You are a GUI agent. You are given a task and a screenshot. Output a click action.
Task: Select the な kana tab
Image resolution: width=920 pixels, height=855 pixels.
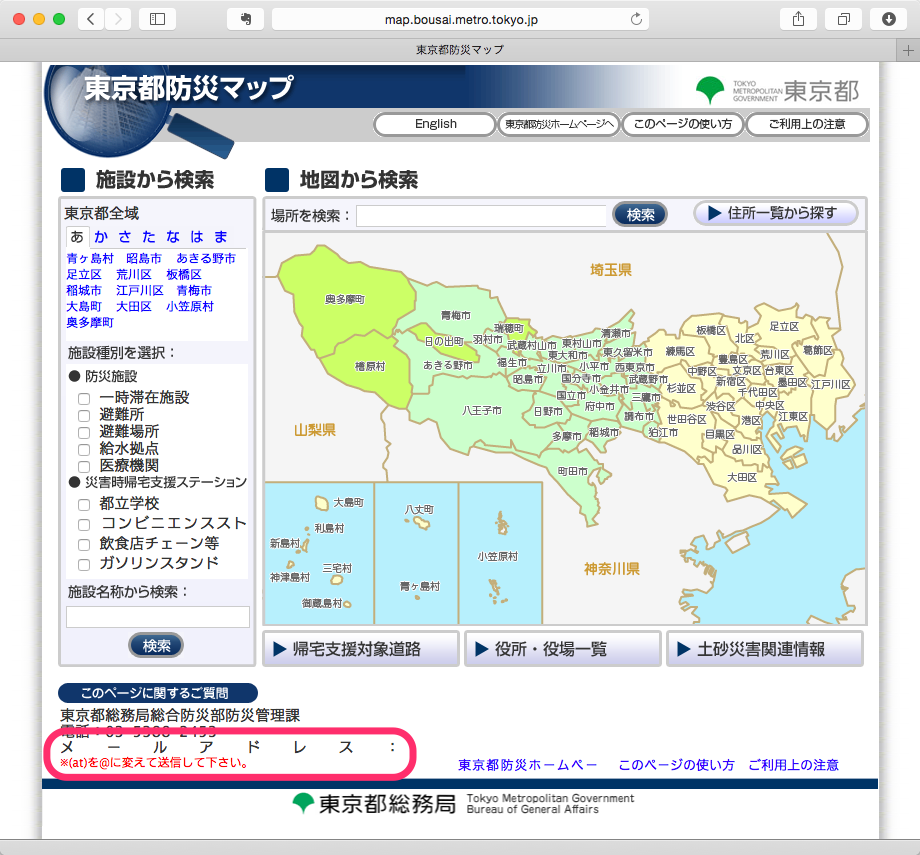tap(172, 236)
